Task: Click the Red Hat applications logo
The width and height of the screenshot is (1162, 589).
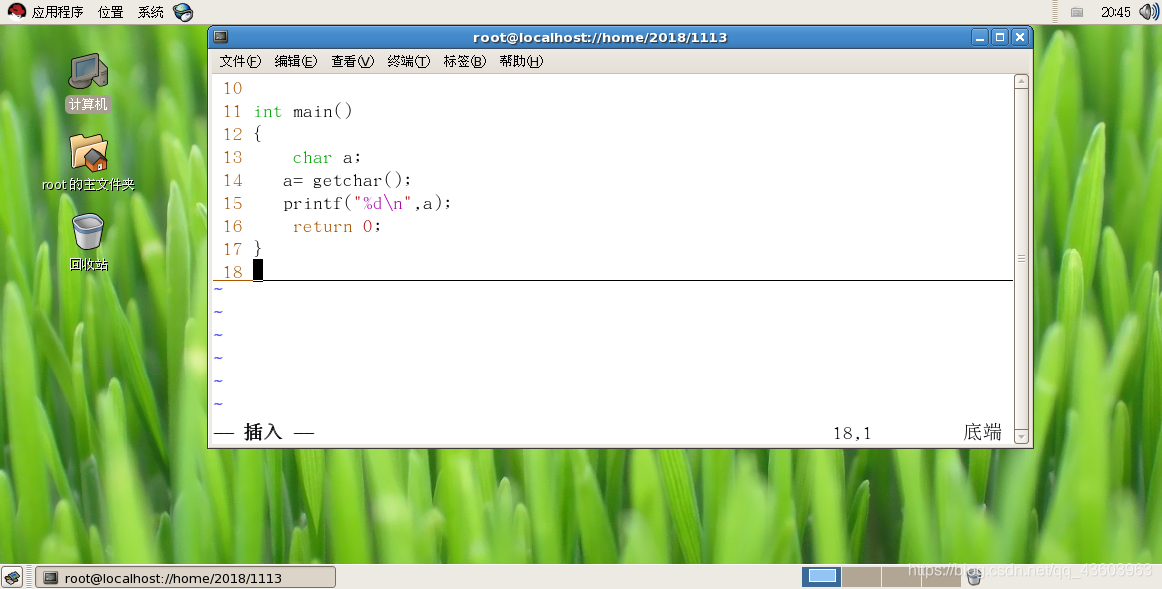Action: [17, 11]
